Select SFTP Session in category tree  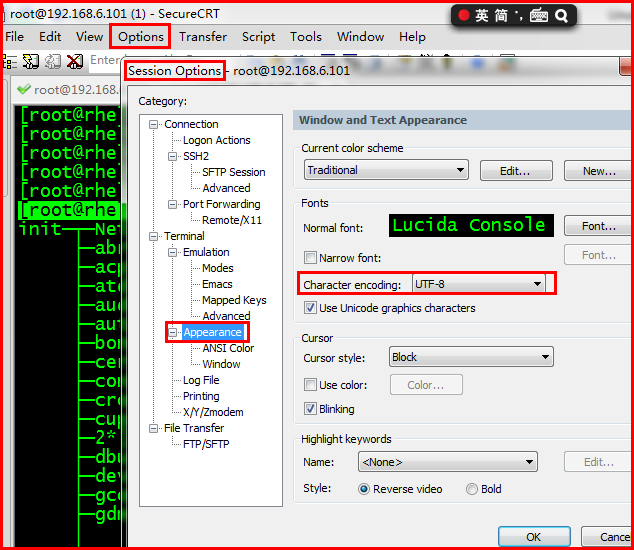pos(234,172)
